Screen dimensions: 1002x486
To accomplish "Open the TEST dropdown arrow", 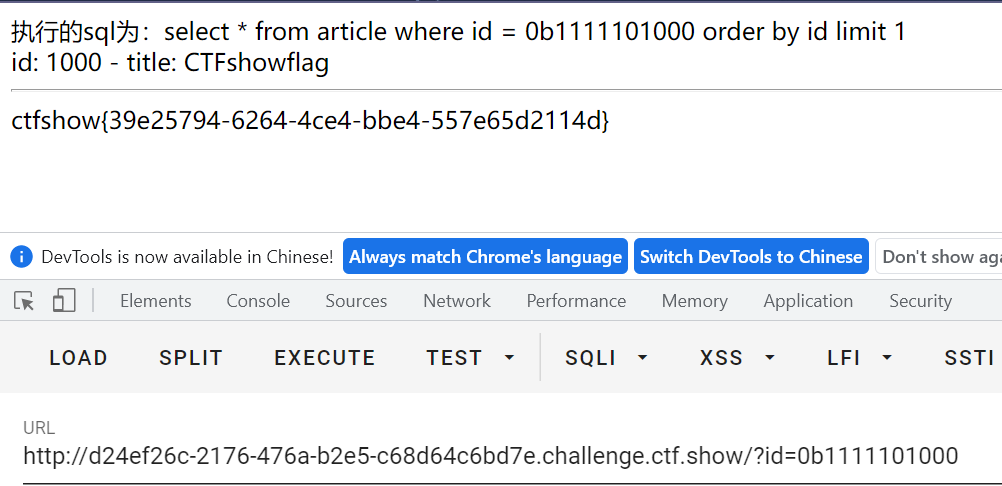I will [x=509, y=358].
